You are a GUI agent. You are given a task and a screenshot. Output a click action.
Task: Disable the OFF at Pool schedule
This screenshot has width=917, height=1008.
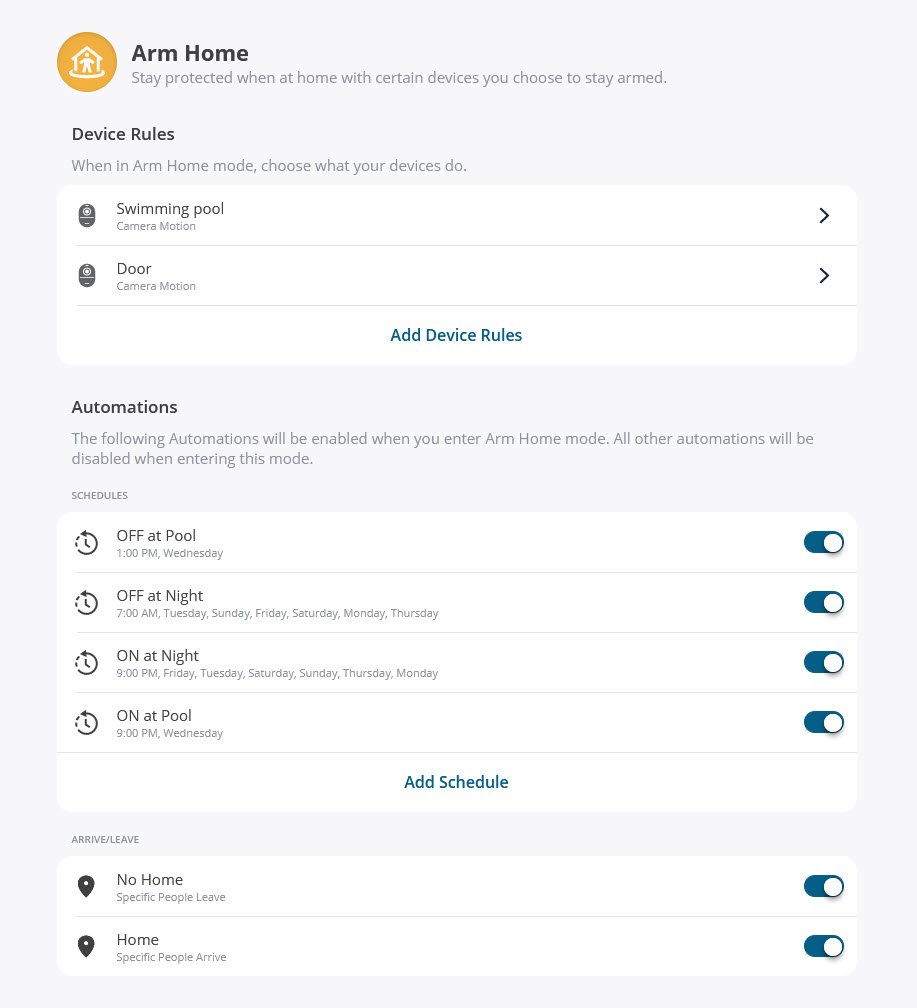coord(823,542)
